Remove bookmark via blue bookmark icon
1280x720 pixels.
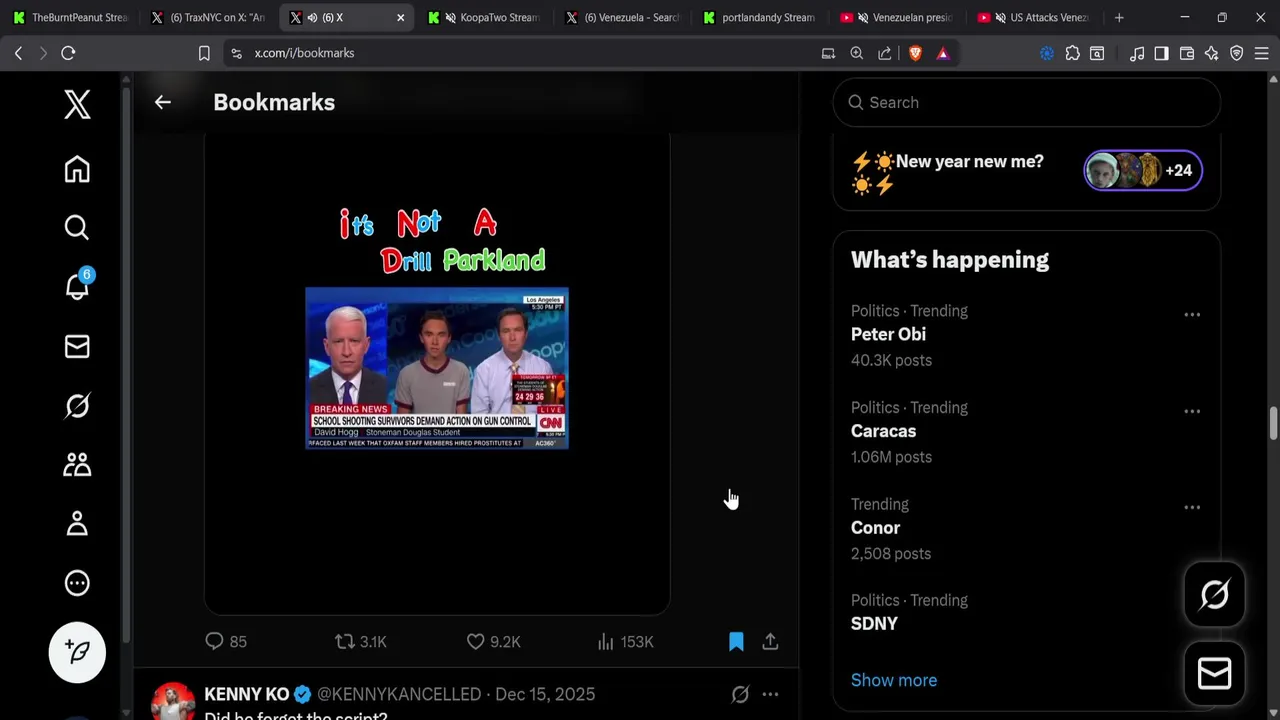736,642
